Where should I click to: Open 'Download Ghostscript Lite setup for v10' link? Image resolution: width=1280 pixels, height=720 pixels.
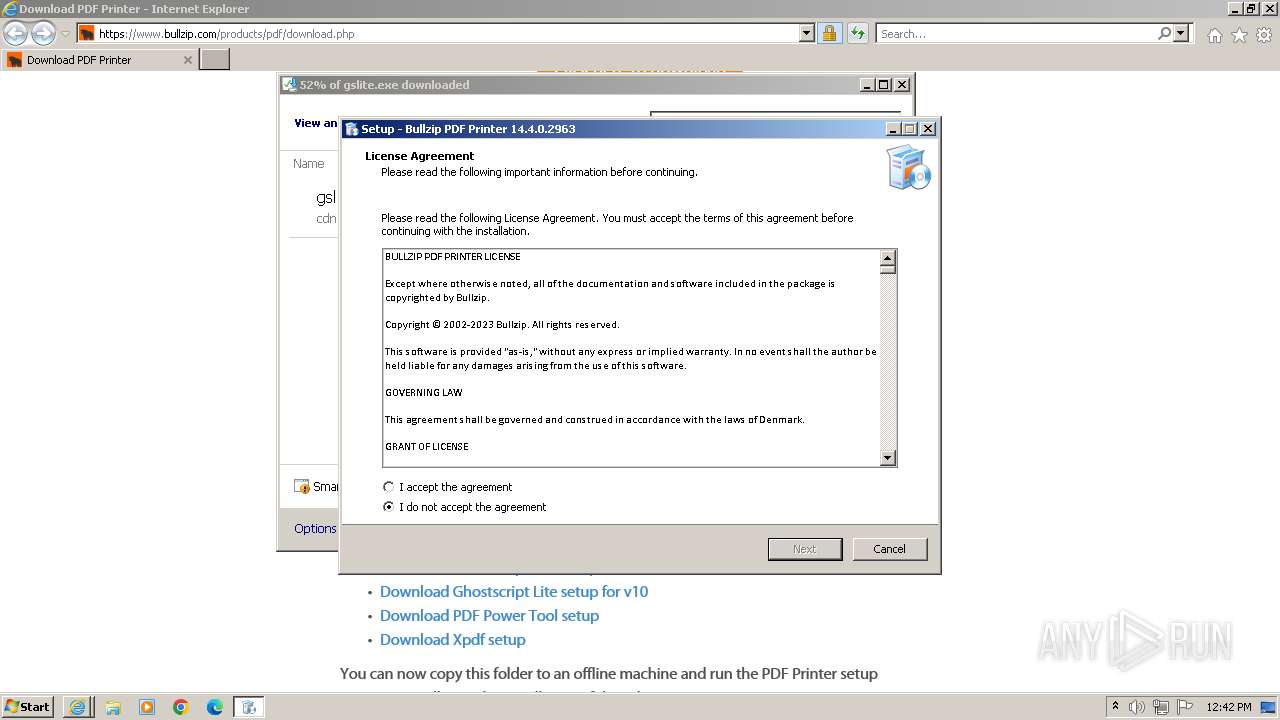click(514, 591)
